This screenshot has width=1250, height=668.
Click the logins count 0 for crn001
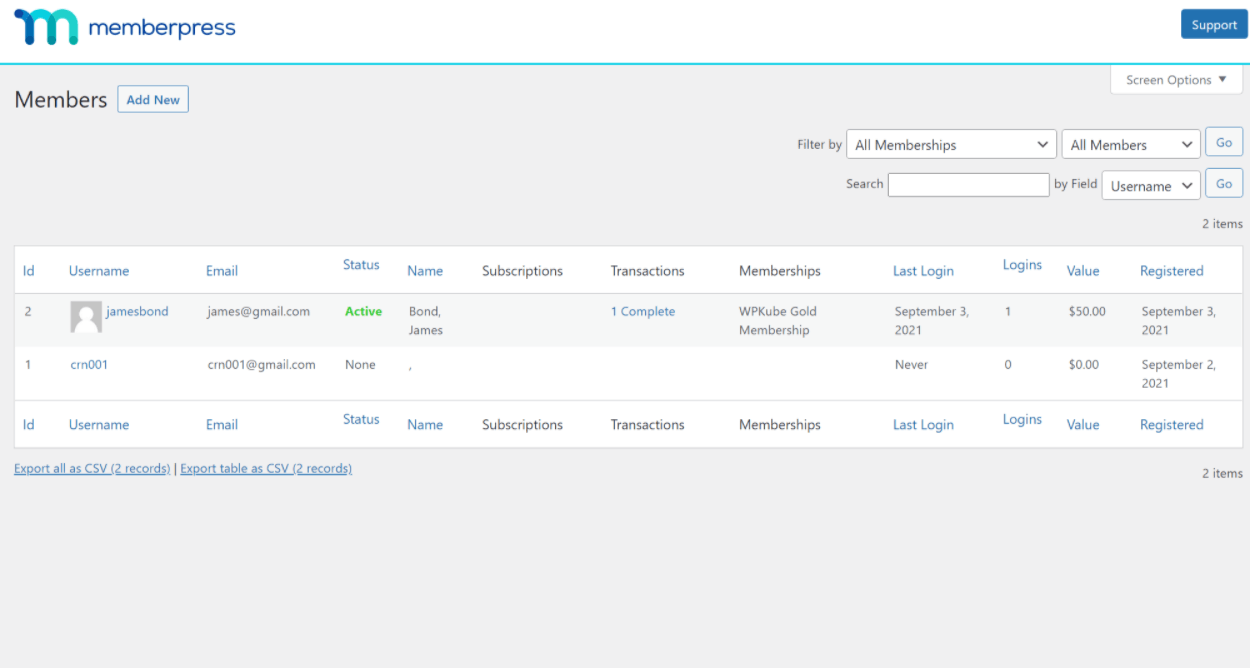1008,365
